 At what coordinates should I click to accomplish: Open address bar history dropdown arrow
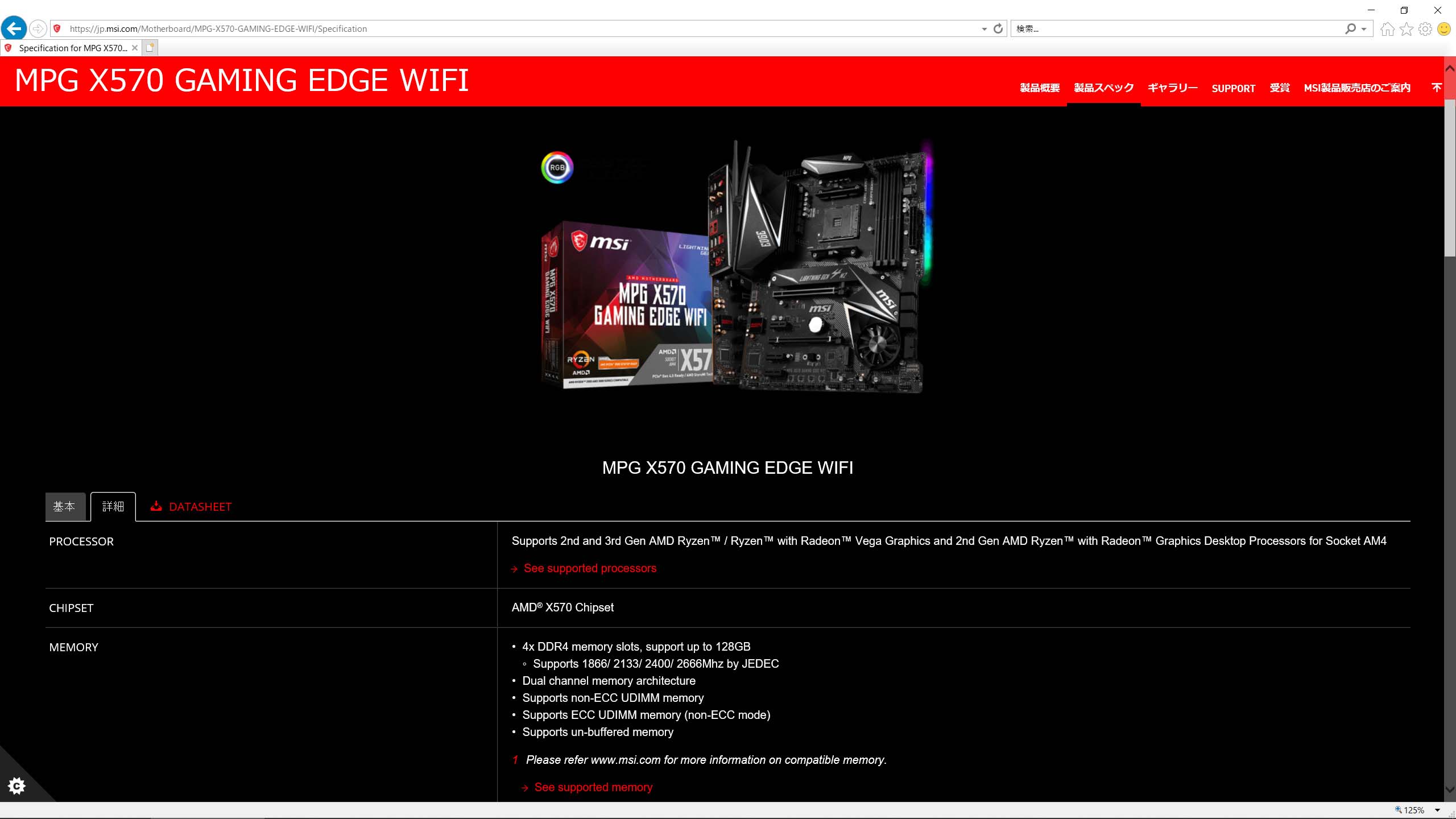coord(984,29)
